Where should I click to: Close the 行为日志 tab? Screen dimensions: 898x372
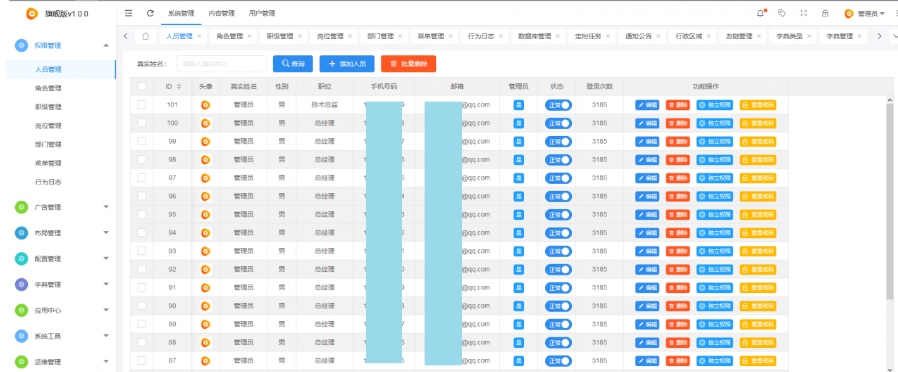tap(501, 36)
